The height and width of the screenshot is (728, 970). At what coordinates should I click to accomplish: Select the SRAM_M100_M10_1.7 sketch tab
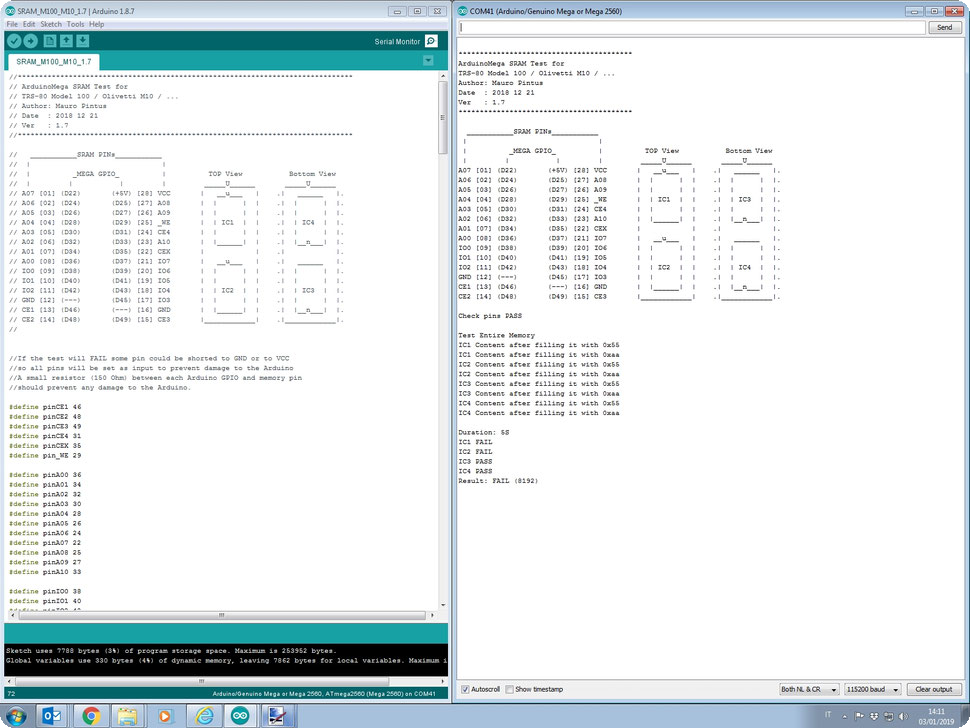point(54,62)
